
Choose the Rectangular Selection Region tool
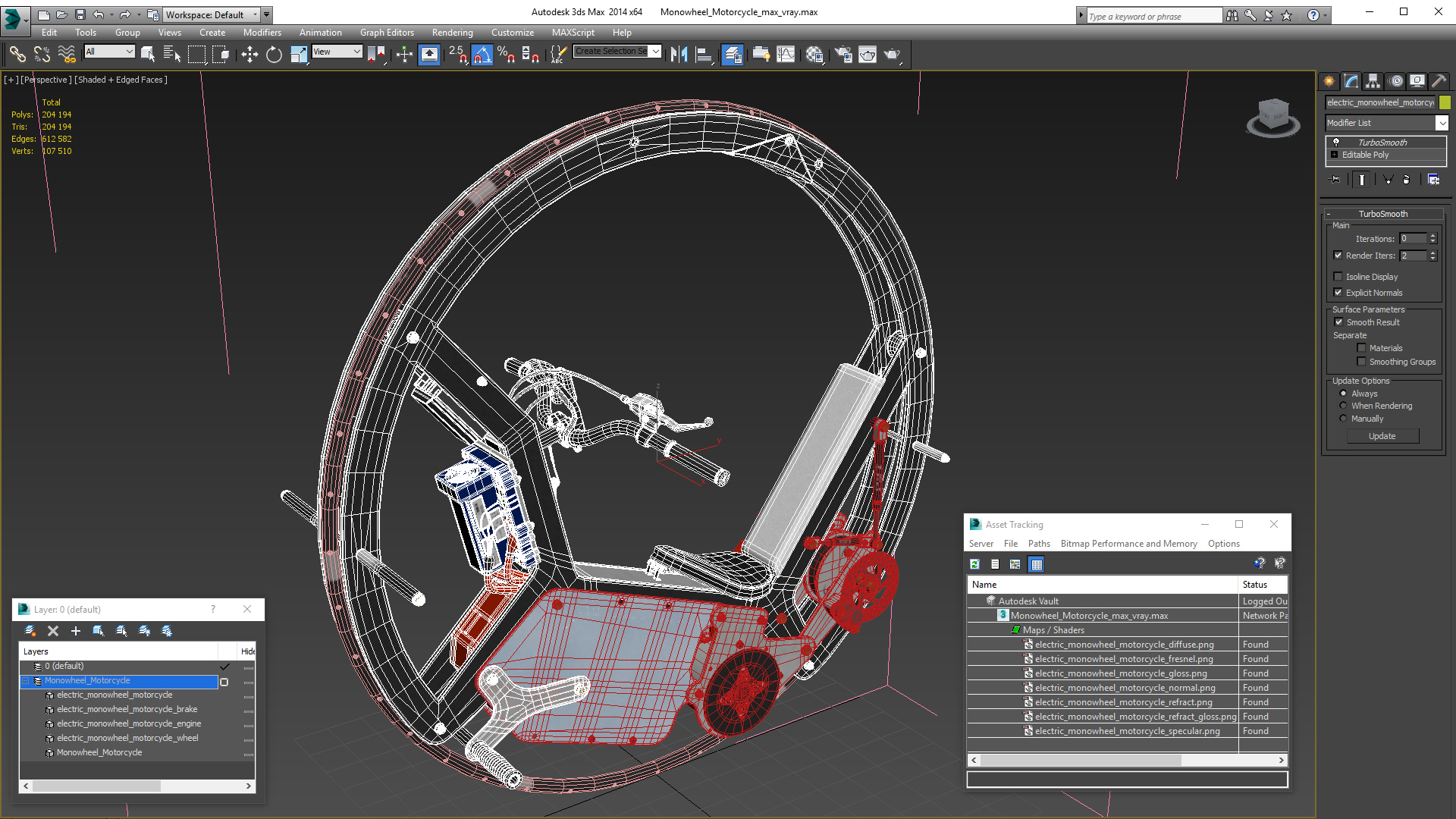click(197, 54)
